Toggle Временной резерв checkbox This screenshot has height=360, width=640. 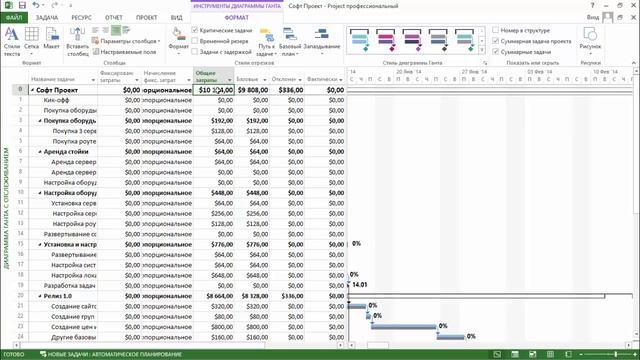coord(195,41)
